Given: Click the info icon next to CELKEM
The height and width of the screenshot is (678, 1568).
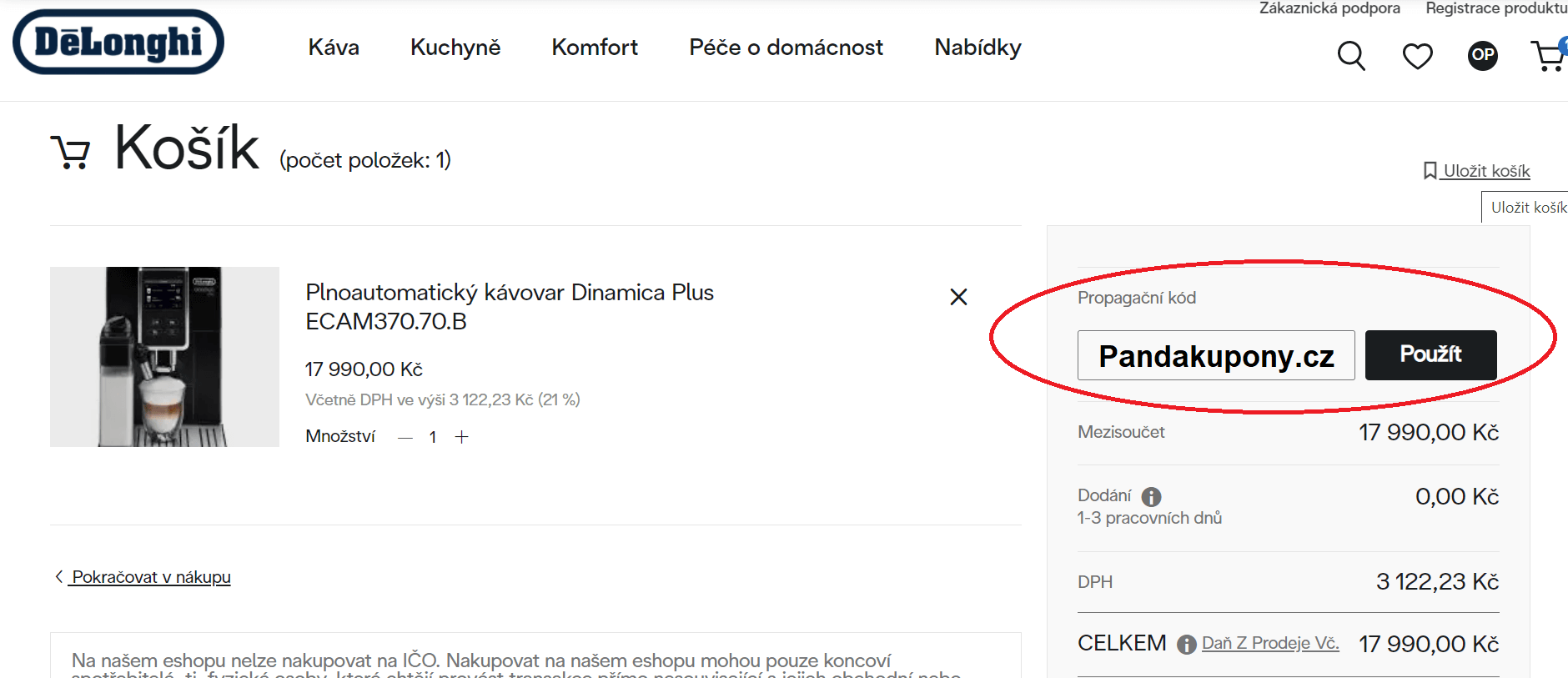Looking at the screenshot, I should [x=1186, y=645].
